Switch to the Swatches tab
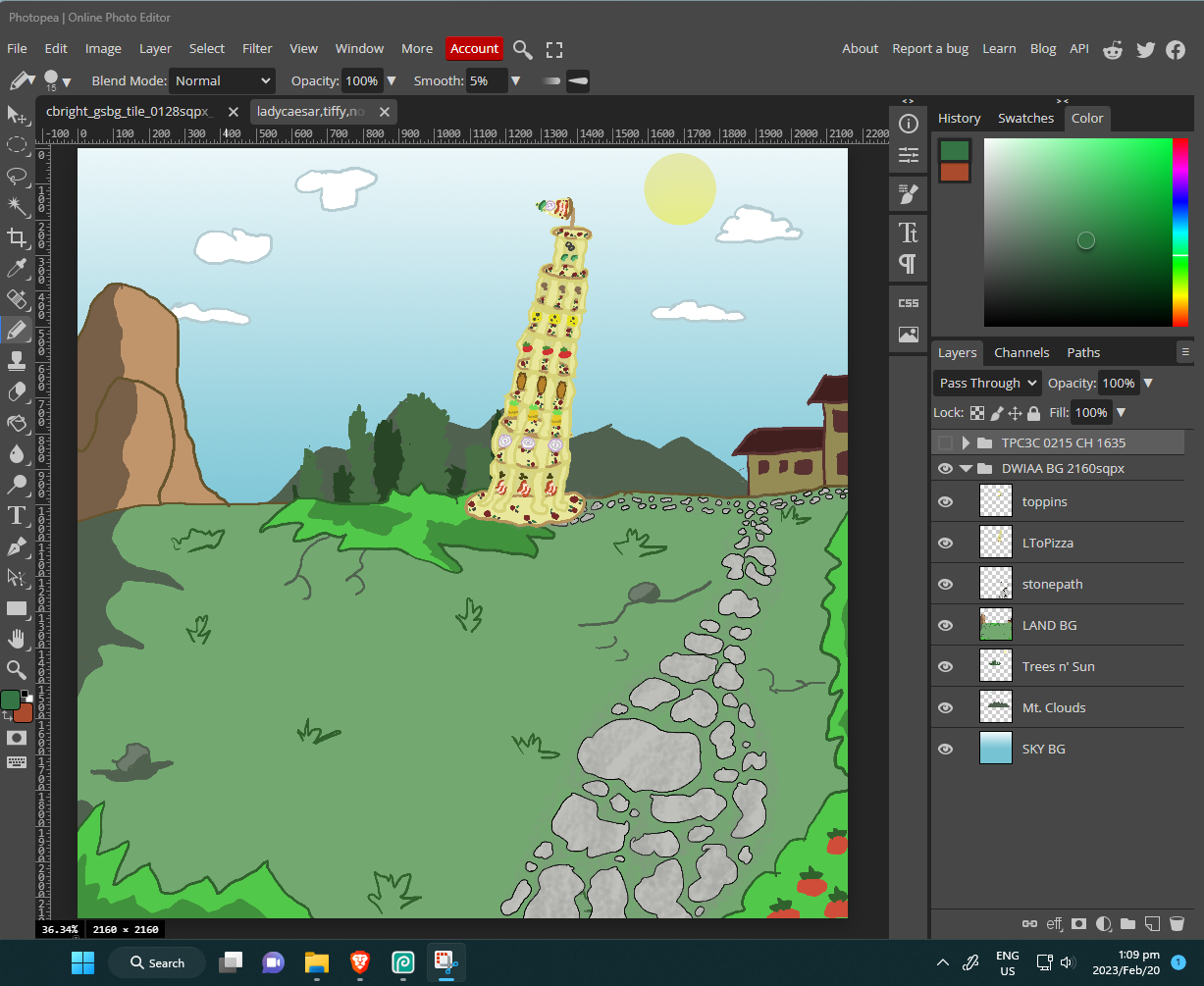Image resolution: width=1204 pixels, height=986 pixels. pos(1025,118)
